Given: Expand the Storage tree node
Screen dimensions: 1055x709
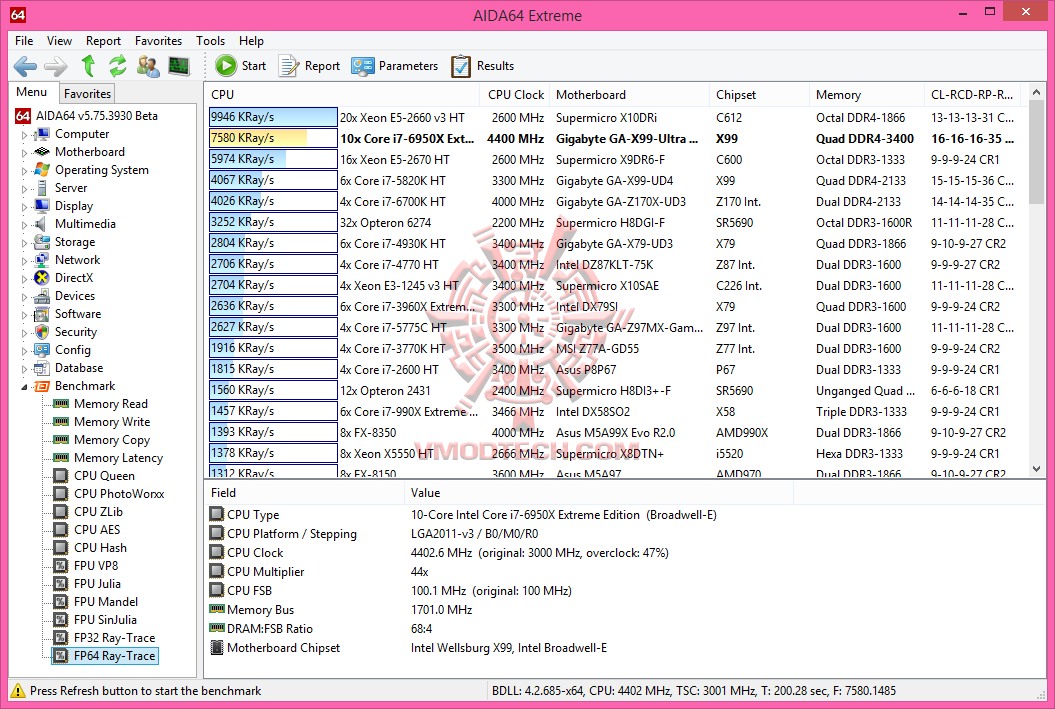Looking at the screenshot, I should pyautogui.click(x=24, y=243).
